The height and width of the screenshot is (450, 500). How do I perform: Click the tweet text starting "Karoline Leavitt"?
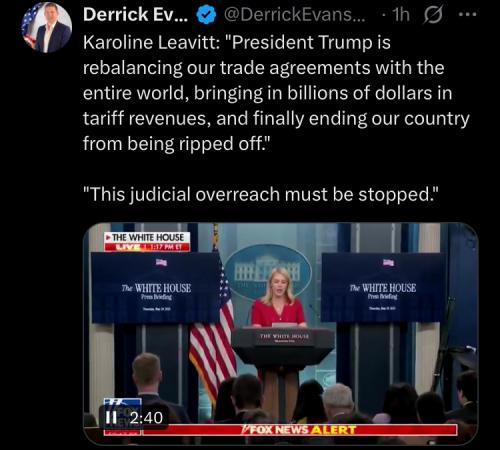pyautogui.click(x=276, y=93)
